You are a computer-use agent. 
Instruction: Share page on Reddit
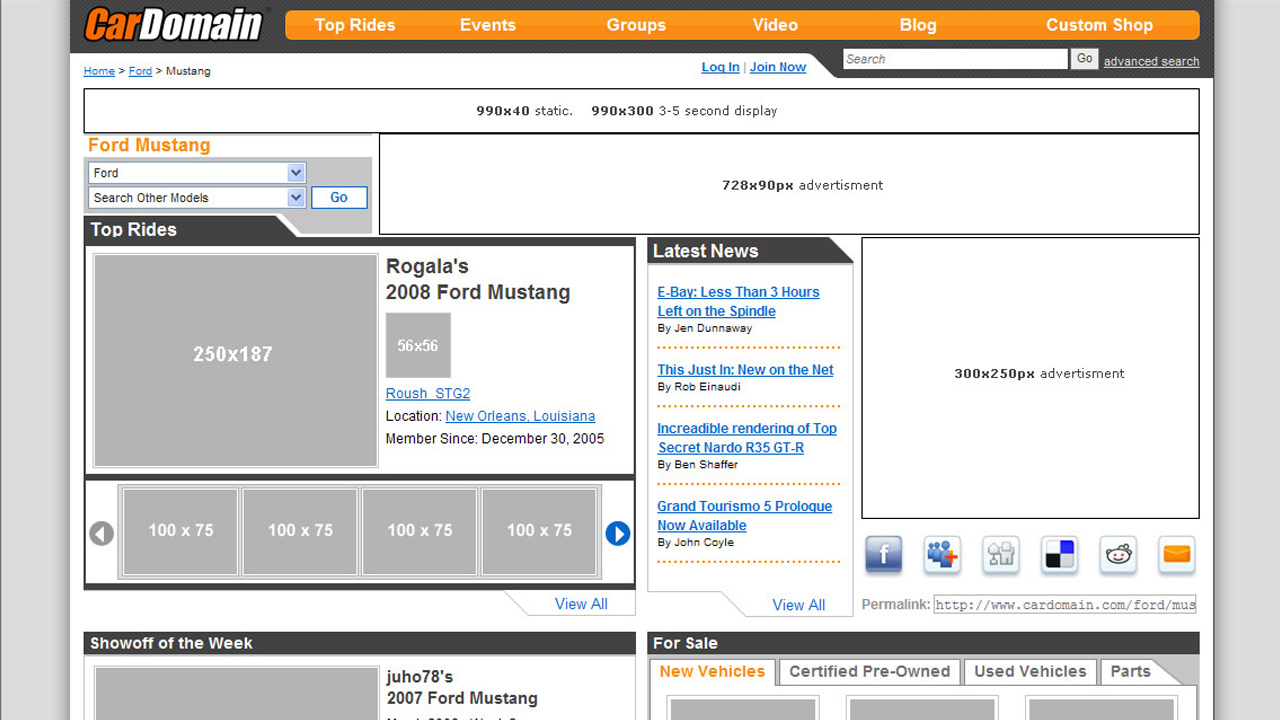pos(1118,554)
